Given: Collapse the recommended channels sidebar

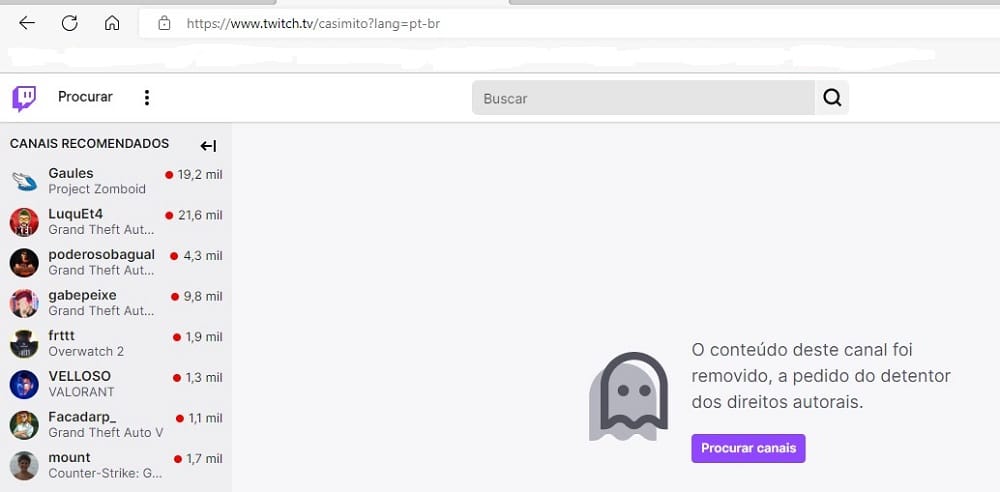Looking at the screenshot, I should [x=209, y=146].
